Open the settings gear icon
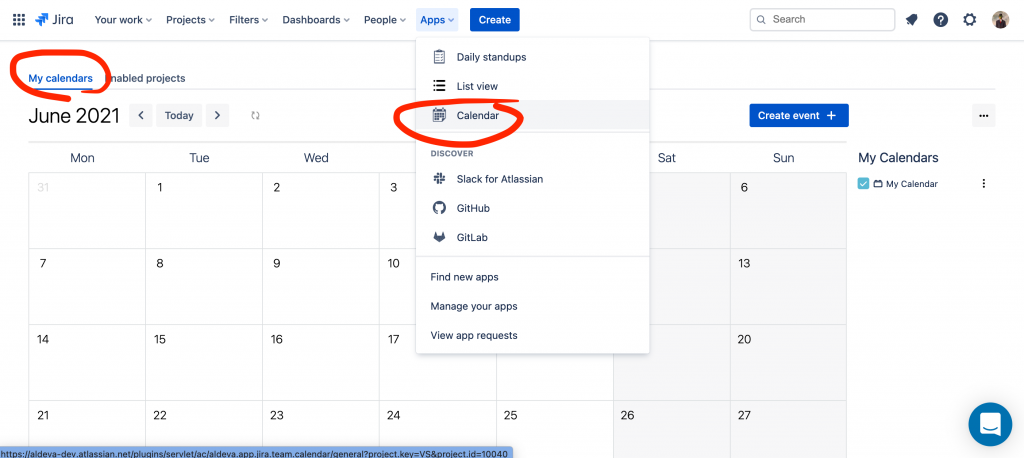1024x458 pixels. (x=970, y=20)
